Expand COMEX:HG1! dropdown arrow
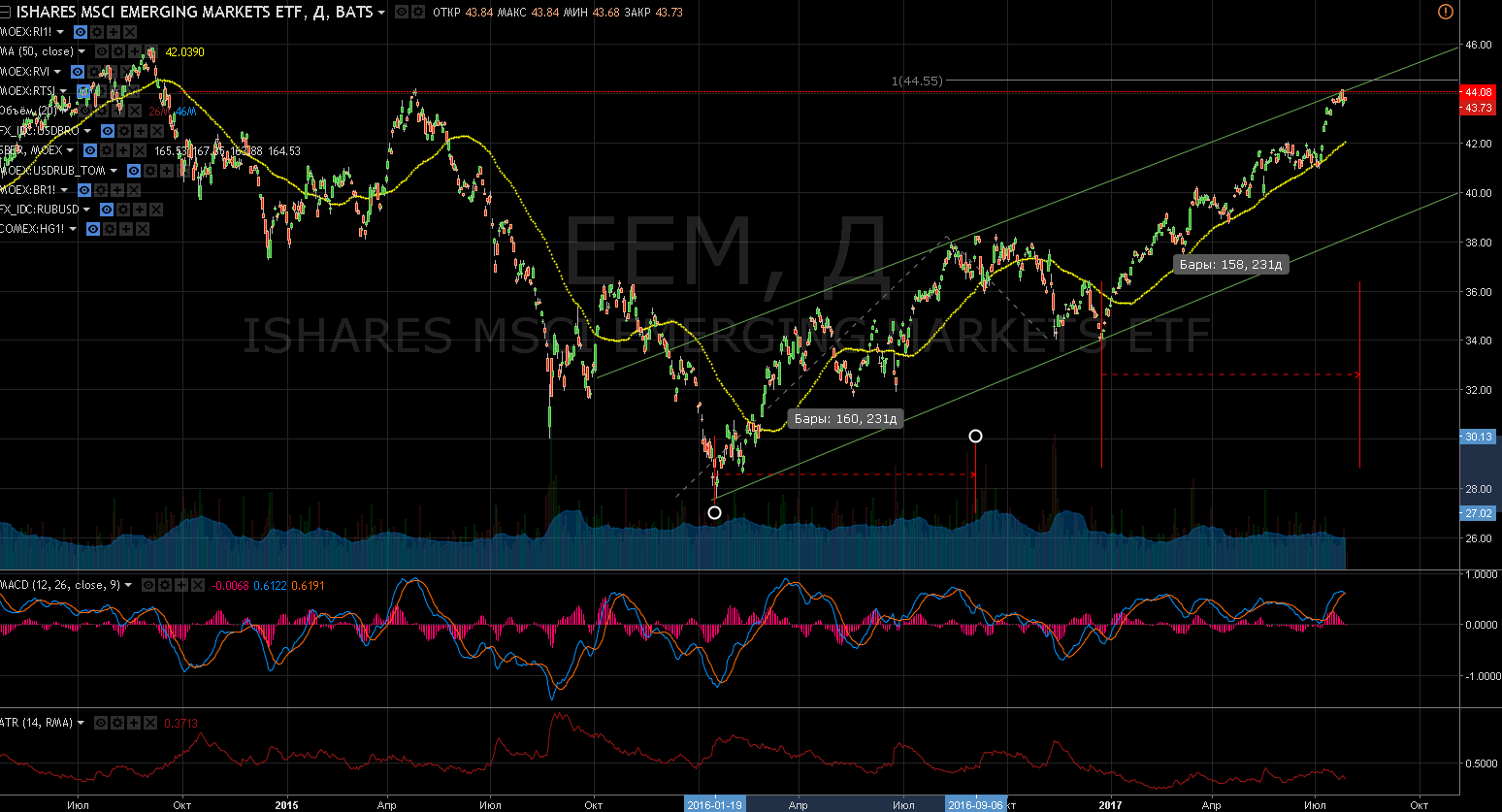 (73, 229)
